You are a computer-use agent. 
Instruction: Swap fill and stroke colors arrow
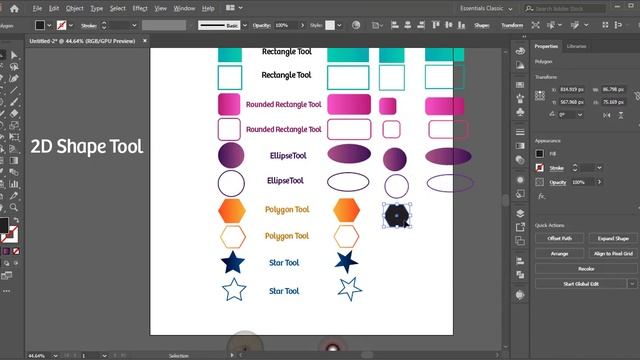click(16, 220)
